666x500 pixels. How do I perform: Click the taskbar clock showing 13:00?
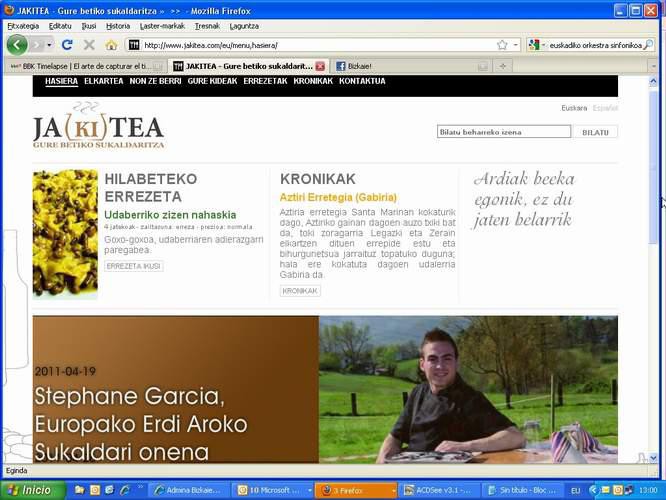click(x=648, y=490)
